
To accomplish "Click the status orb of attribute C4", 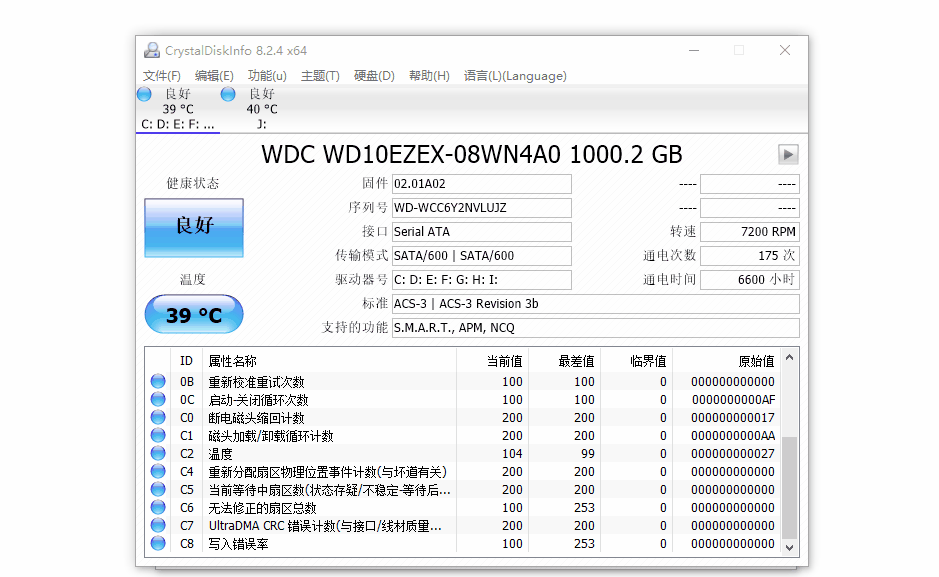I will pyautogui.click(x=158, y=472).
